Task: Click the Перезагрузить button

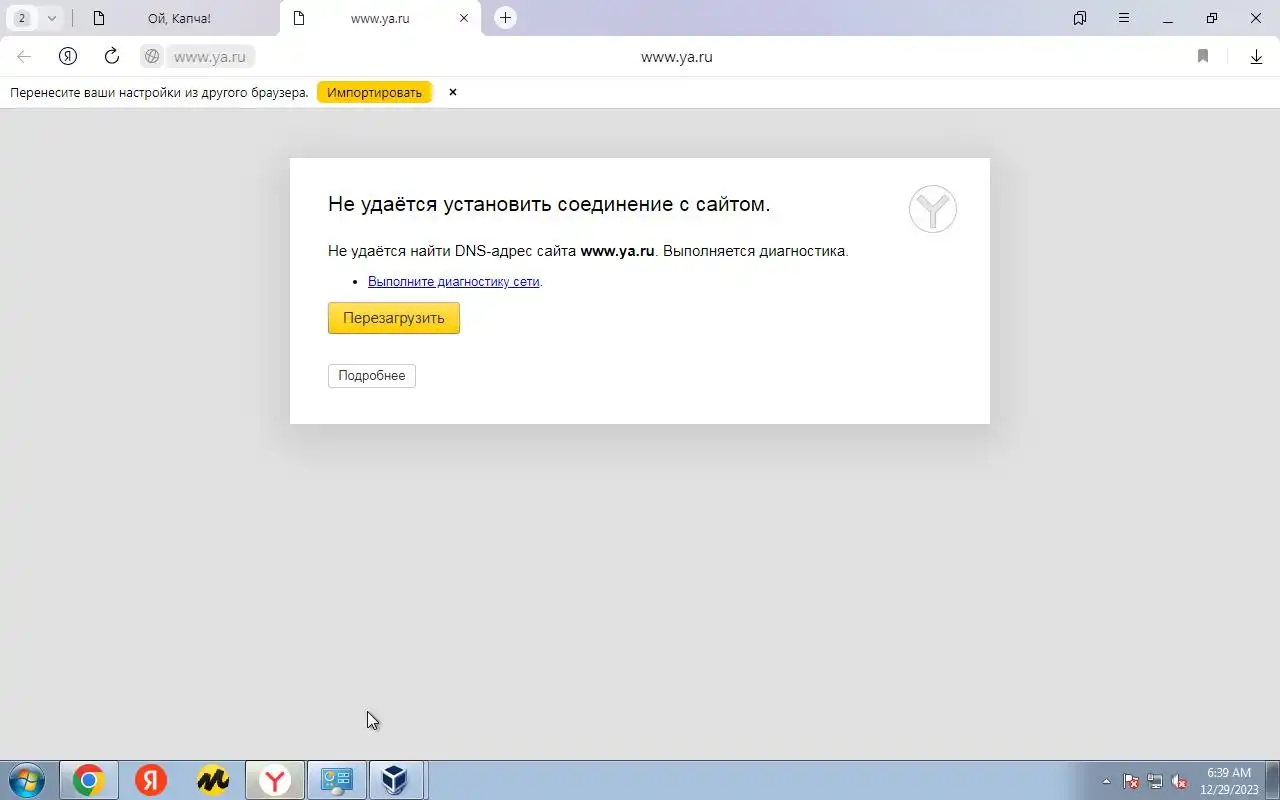Action: tap(394, 318)
